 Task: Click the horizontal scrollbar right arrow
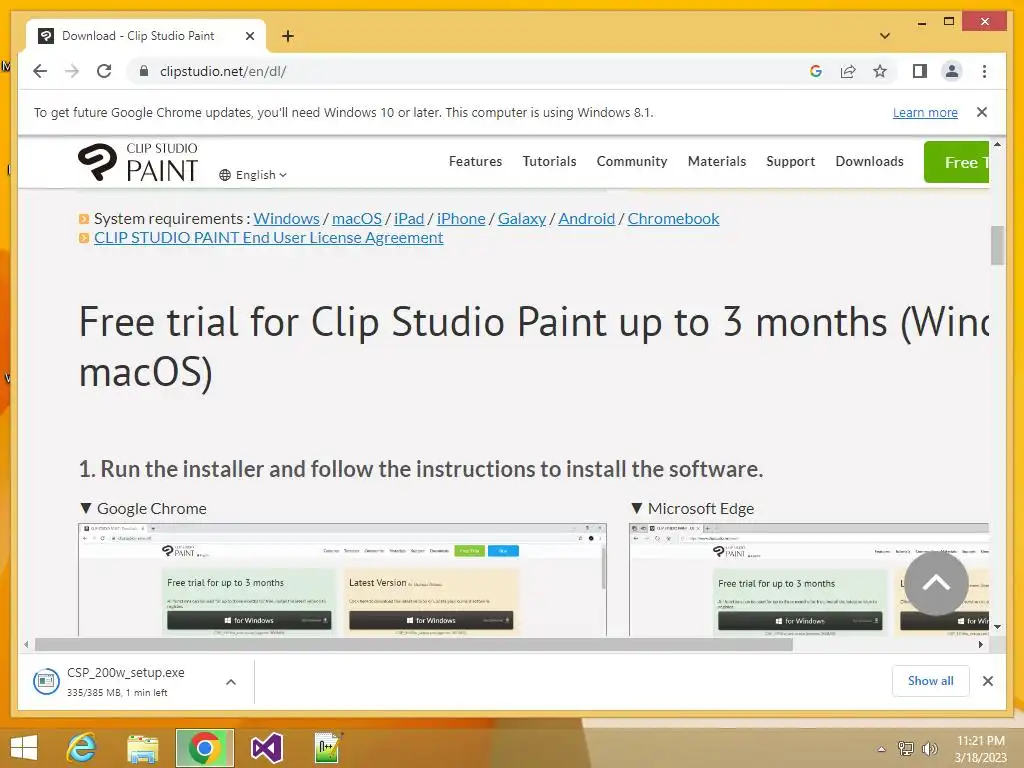tap(981, 645)
